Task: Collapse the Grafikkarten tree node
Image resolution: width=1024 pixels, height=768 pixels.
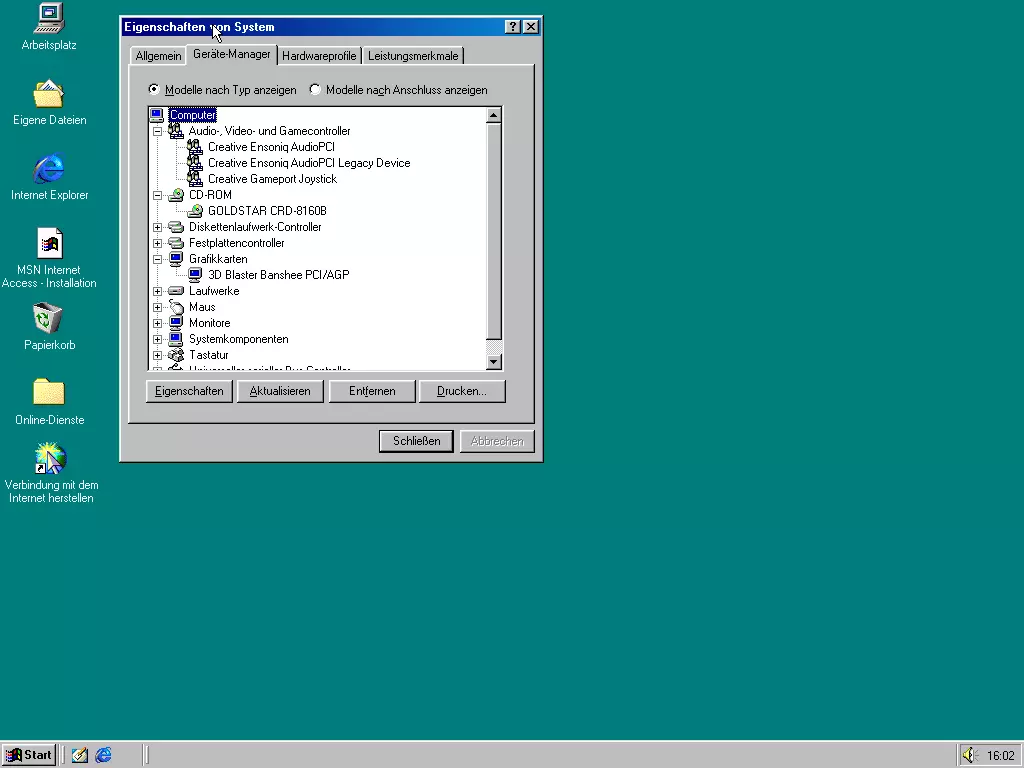Action: point(157,259)
